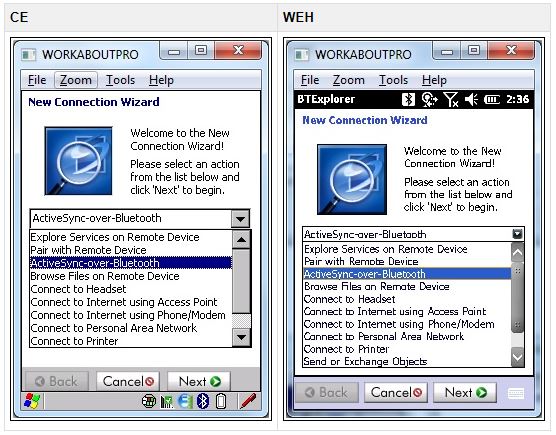Select Connect to Headset in WEH list

click(x=407, y=299)
